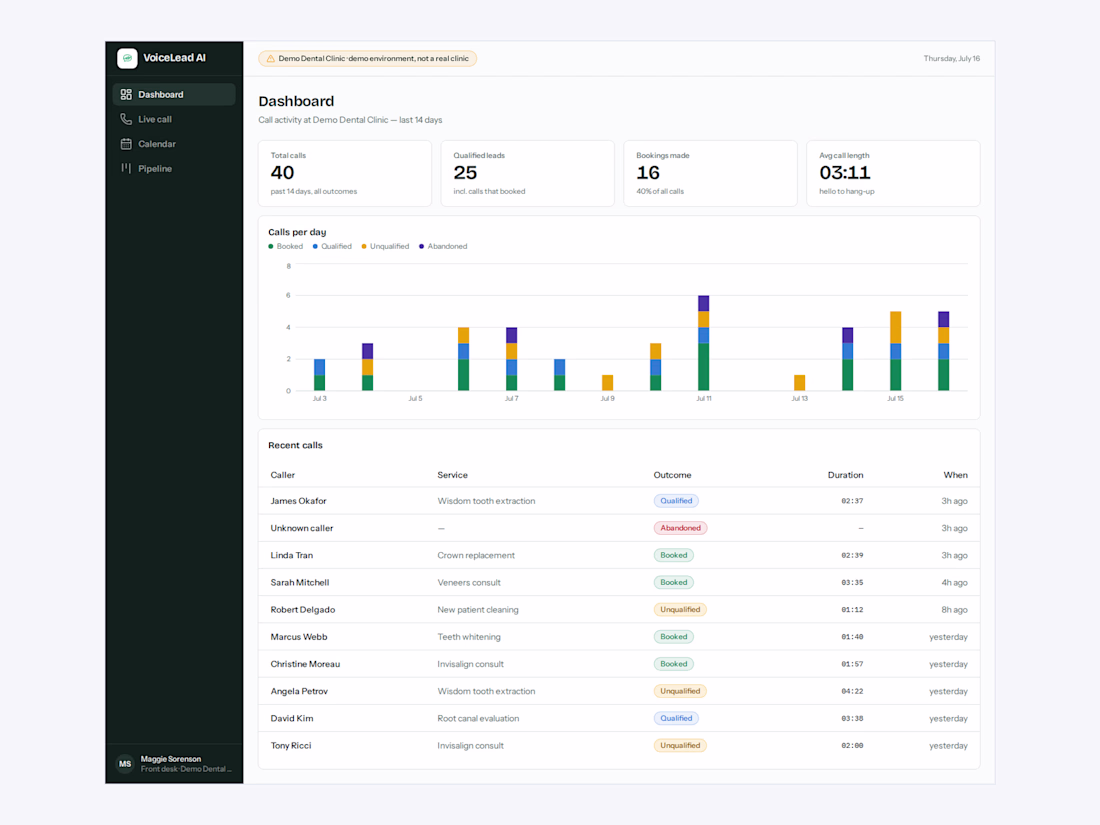The image size is (1100, 825).
Task: Select the Bookings made card
Action: pos(711,173)
